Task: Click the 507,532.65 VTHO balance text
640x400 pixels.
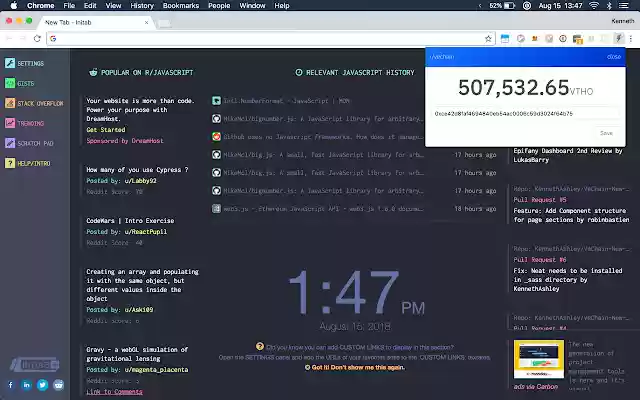Action: [x=525, y=87]
